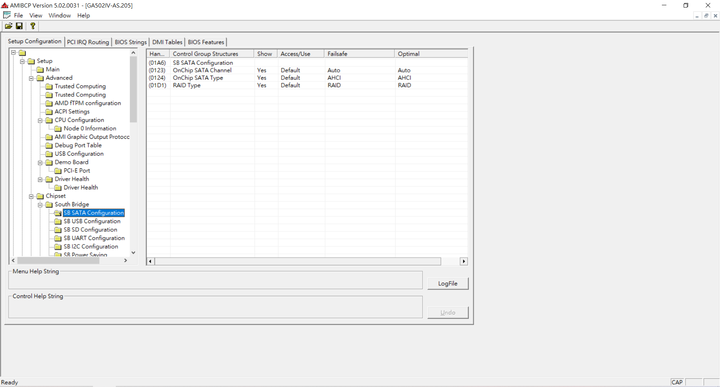
Task: Switch to the BIOS Features tab
Action: click(206, 42)
